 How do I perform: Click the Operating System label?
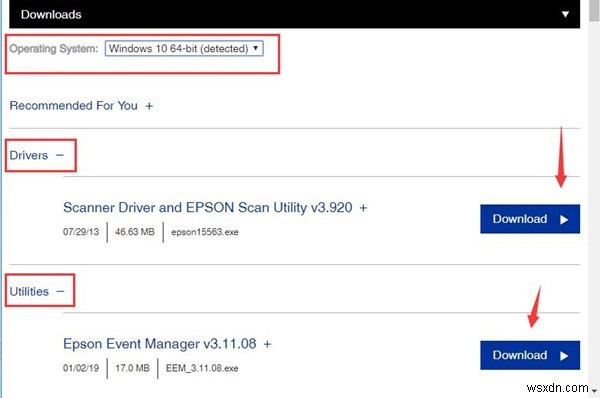(x=54, y=49)
